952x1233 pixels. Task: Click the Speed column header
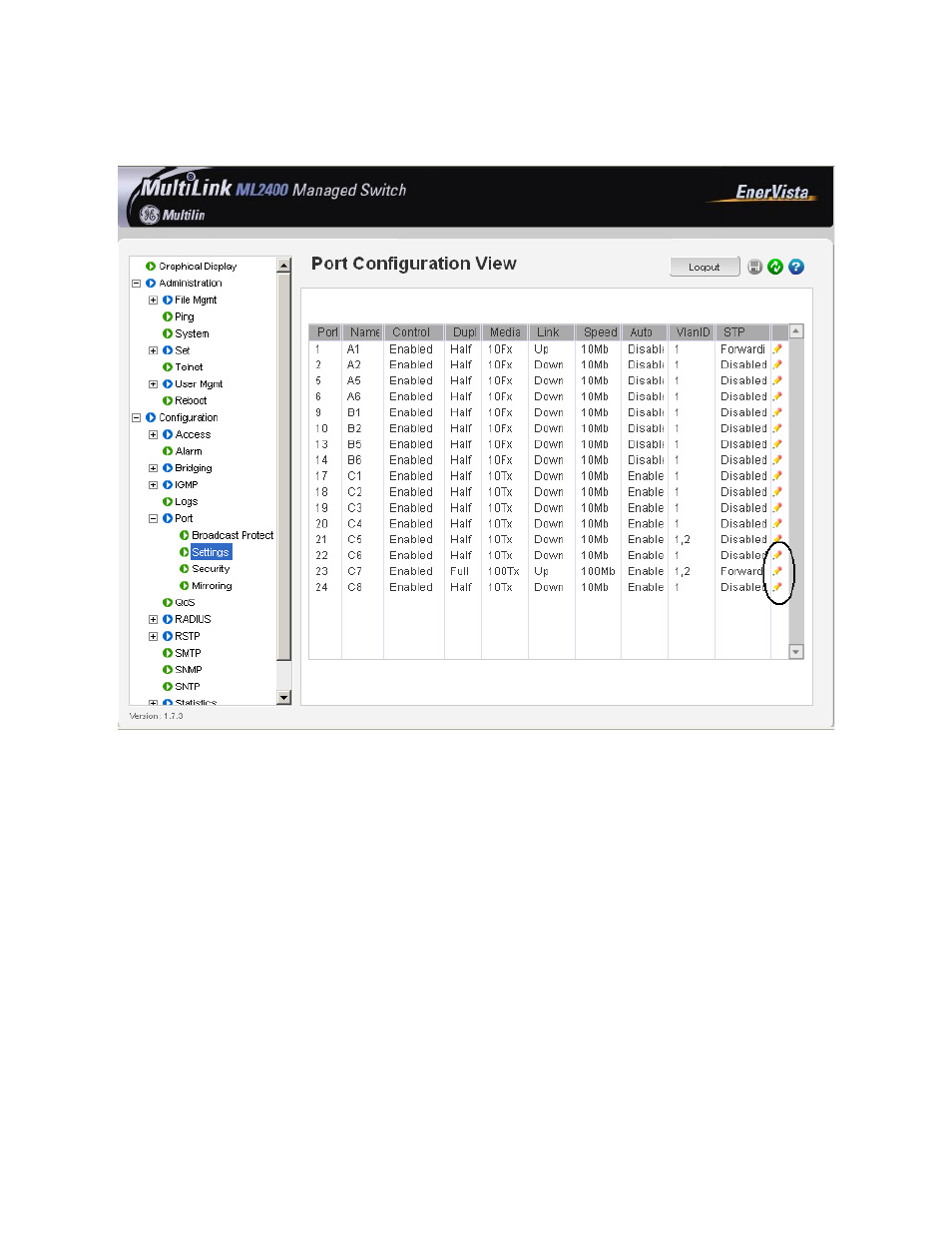[599, 332]
